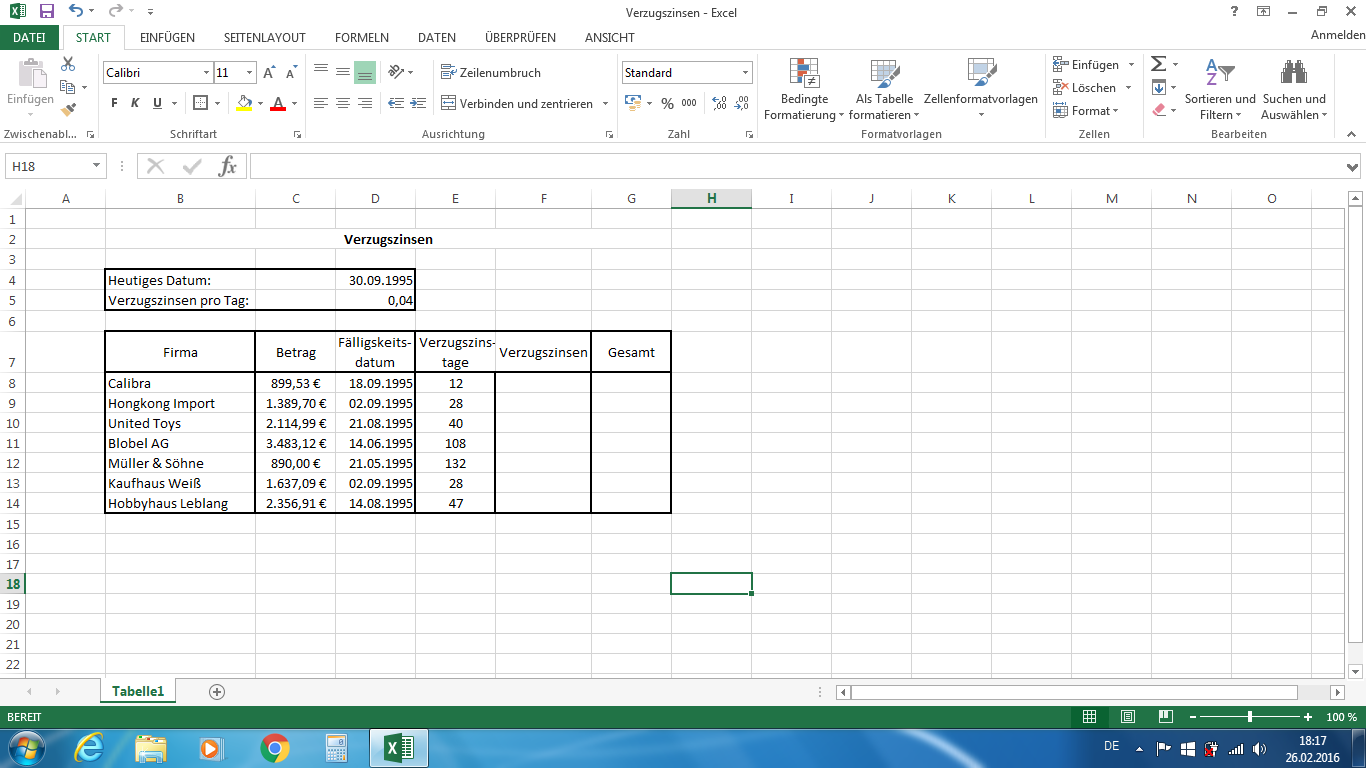Toggle bold formatting (F)

114,103
